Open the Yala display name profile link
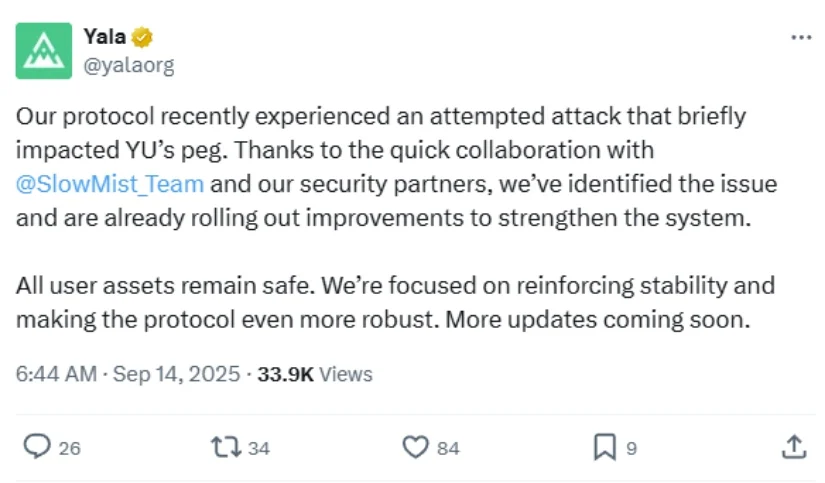 click(x=105, y=38)
